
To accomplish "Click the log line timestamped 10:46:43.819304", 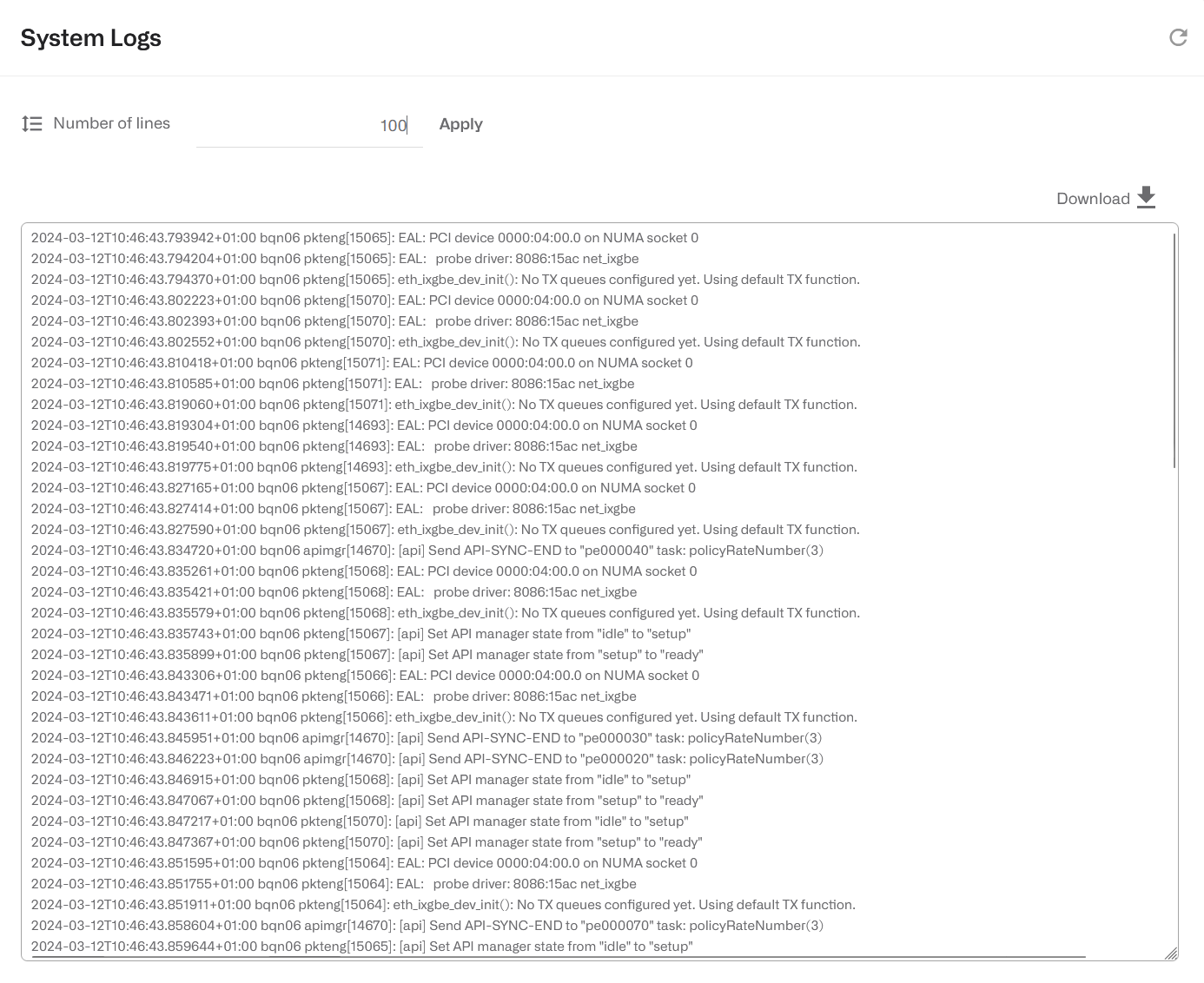I will tap(364, 426).
